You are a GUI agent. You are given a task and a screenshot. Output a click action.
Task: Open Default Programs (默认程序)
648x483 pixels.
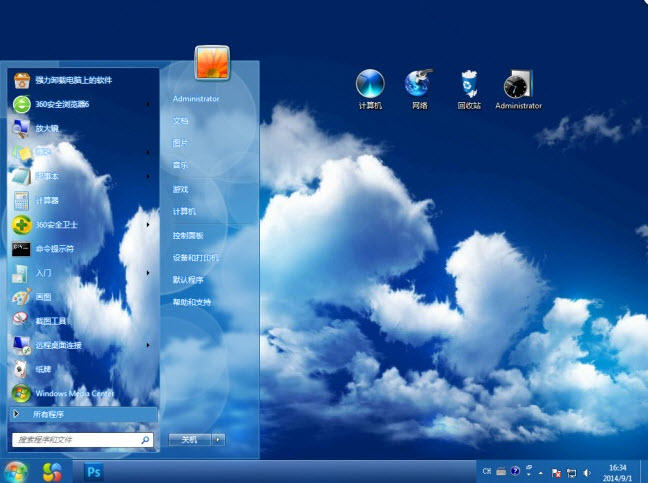click(x=188, y=280)
